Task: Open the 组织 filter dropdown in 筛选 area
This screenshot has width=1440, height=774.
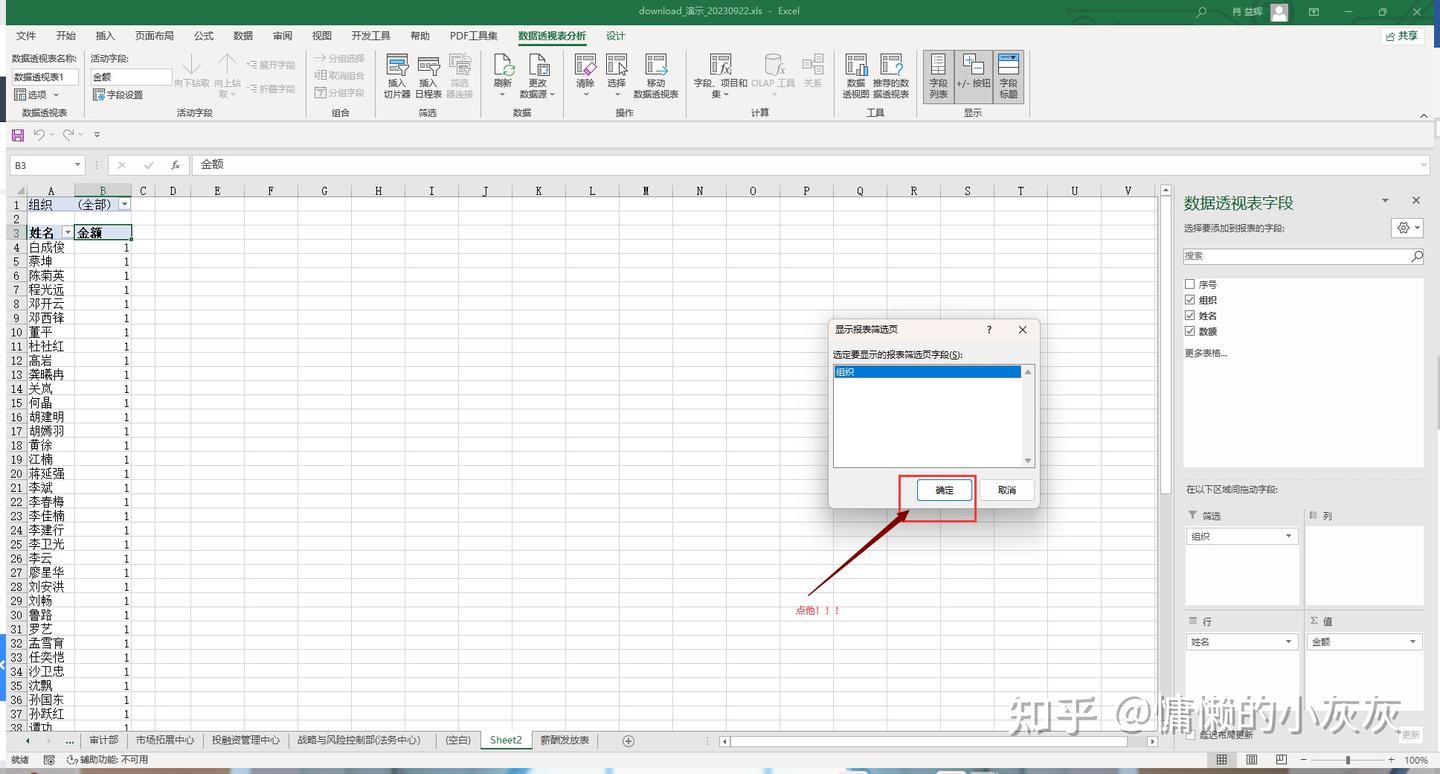Action: click(1288, 536)
